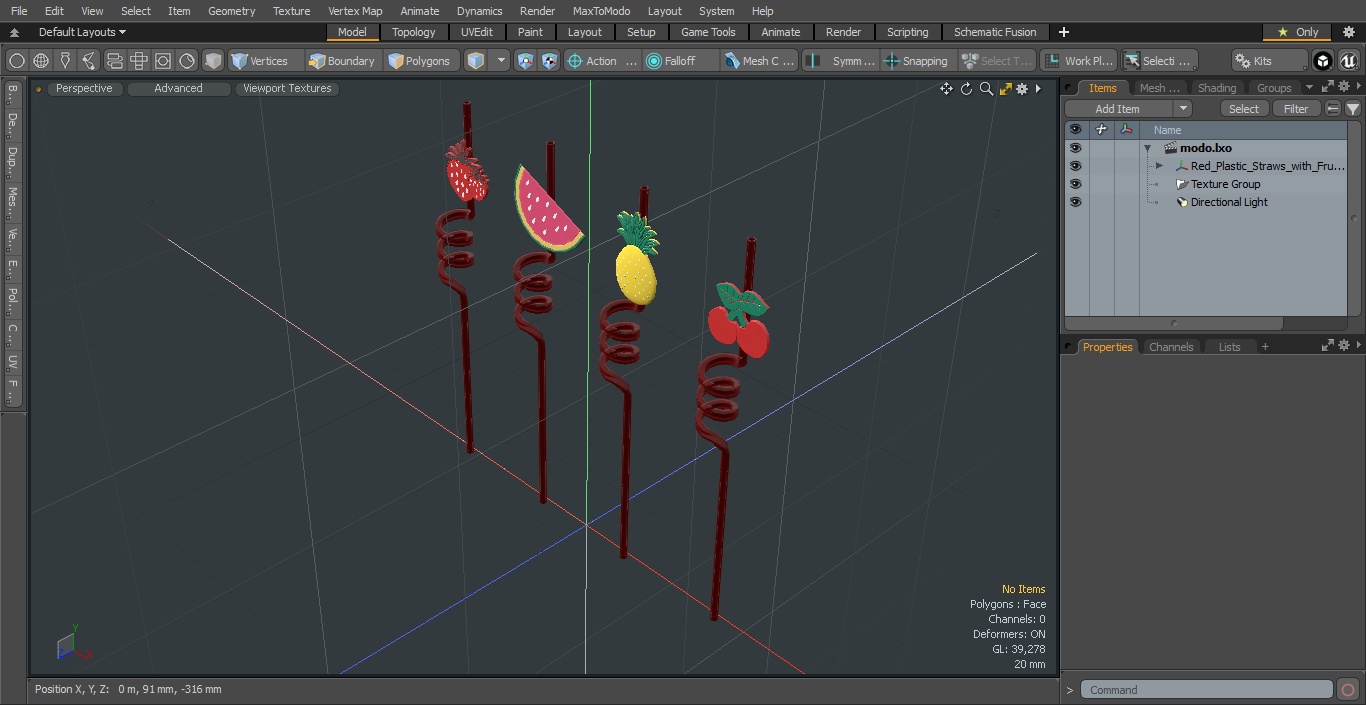Open the Work Plane popup

coord(1078,61)
